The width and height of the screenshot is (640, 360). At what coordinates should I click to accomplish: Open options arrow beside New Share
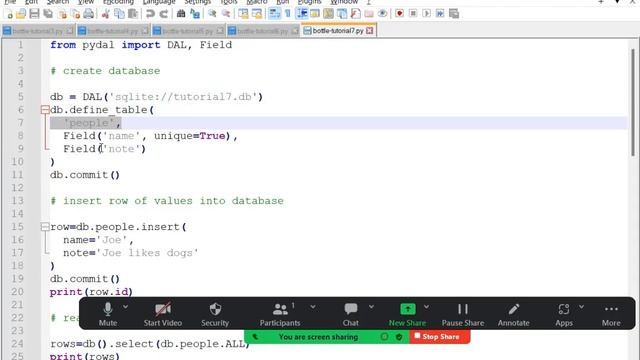[x=426, y=307]
